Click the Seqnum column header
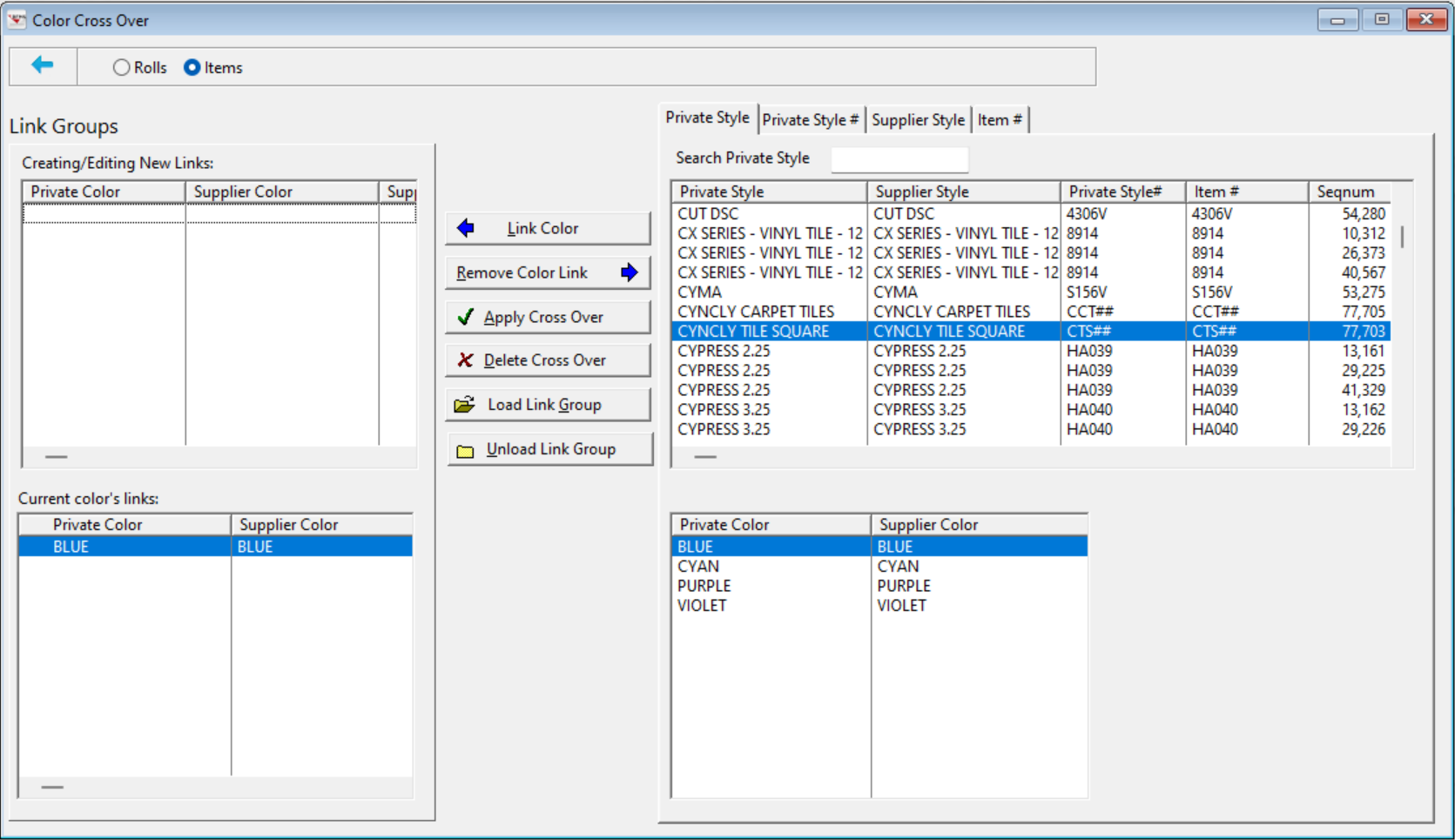The height and width of the screenshot is (840, 1455). click(1346, 191)
